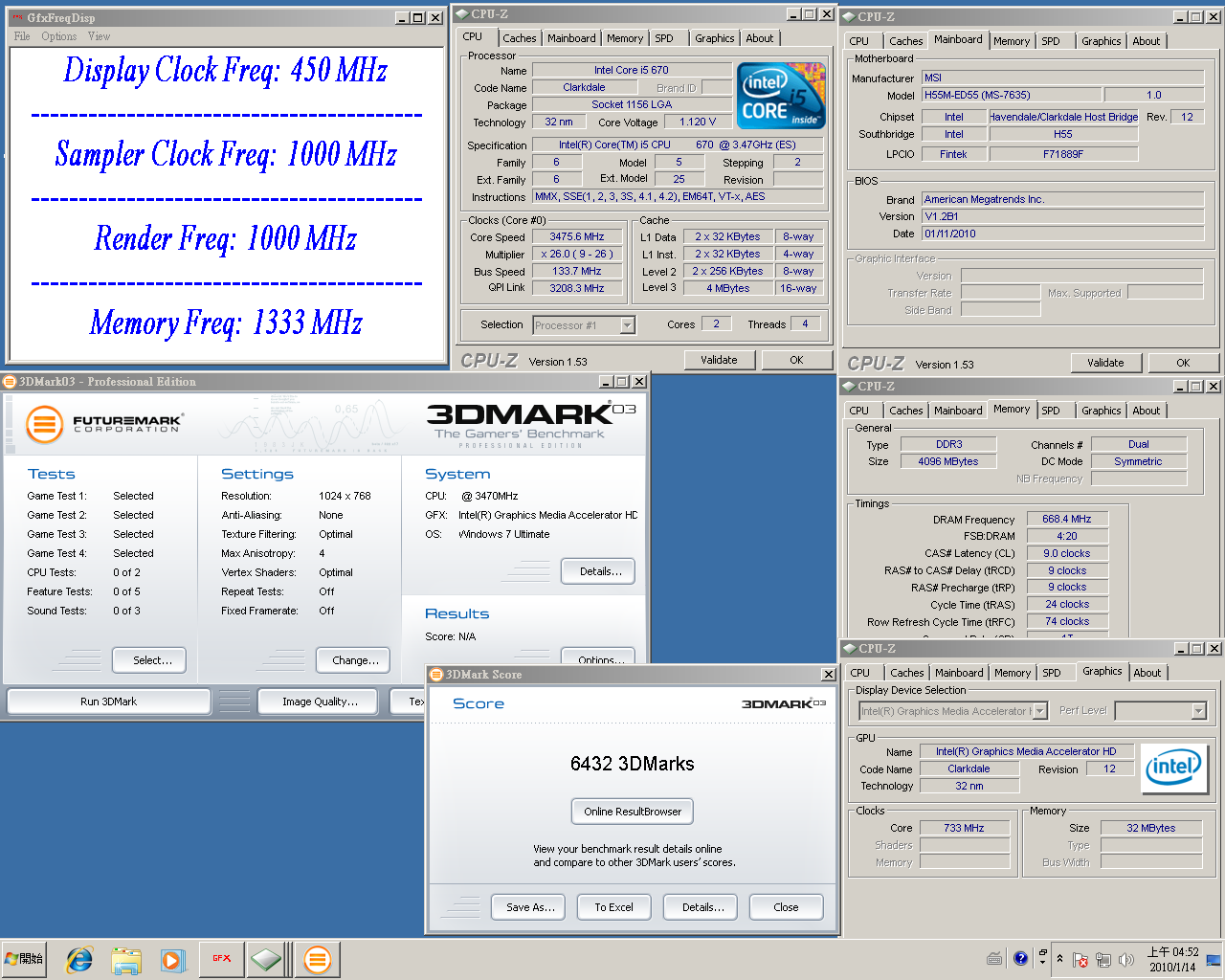Click the CPU-Z icon of Graphics-tab window

(849, 648)
